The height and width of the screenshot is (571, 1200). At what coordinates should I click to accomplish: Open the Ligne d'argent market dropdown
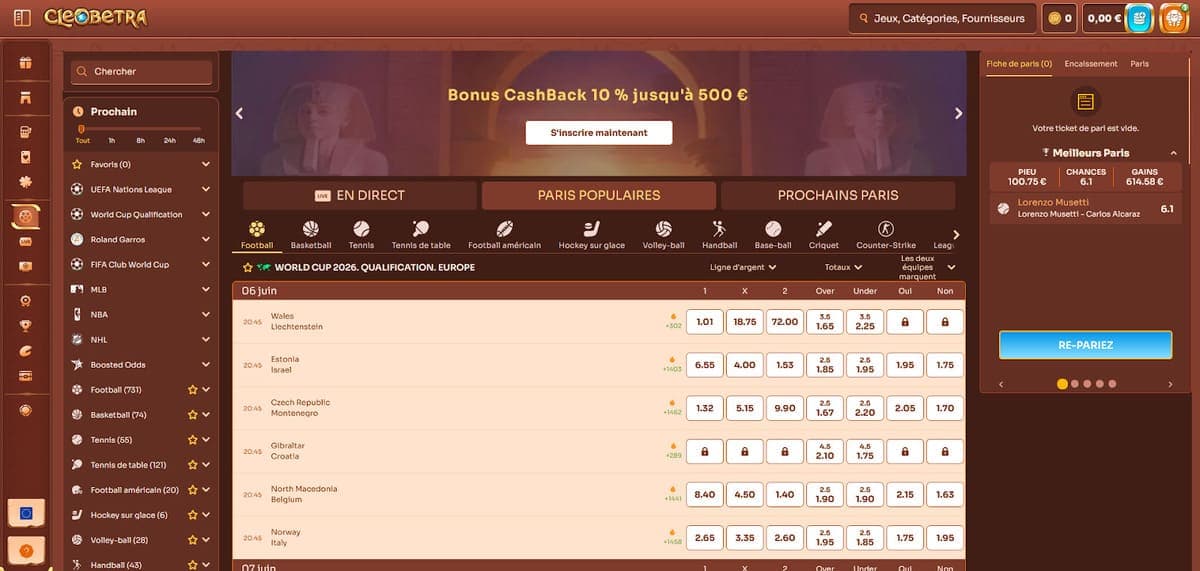743,267
